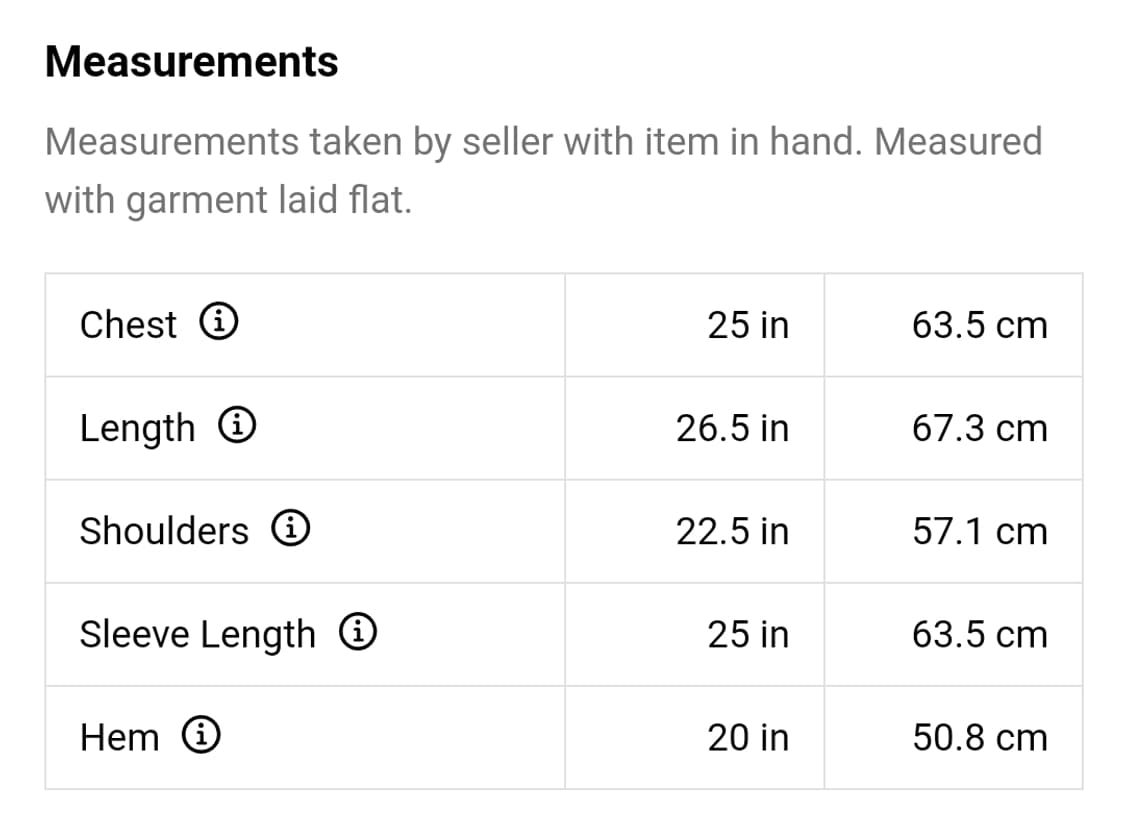1125x820 pixels.
Task: Select the Chest row label
Action: [x=128, y=325]
